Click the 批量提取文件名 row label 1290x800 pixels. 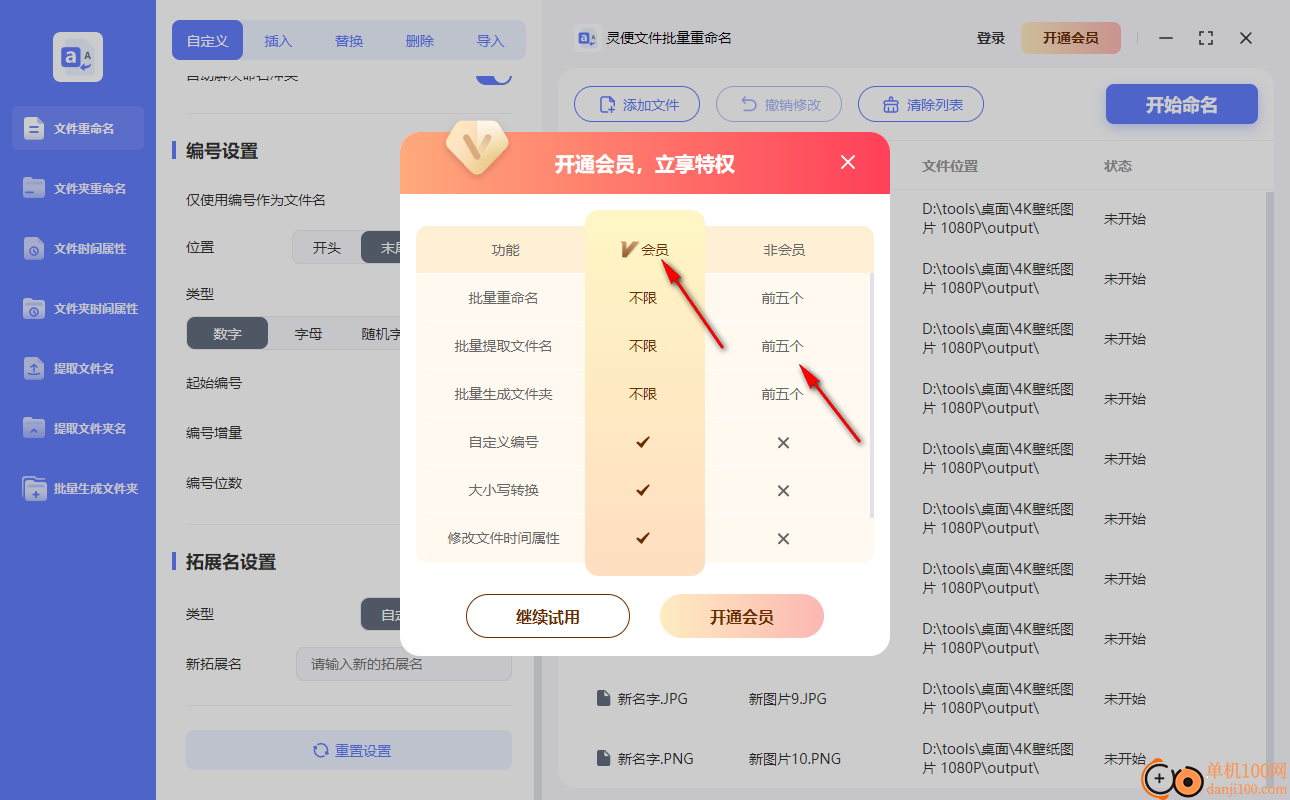click(x=503, y=346)
